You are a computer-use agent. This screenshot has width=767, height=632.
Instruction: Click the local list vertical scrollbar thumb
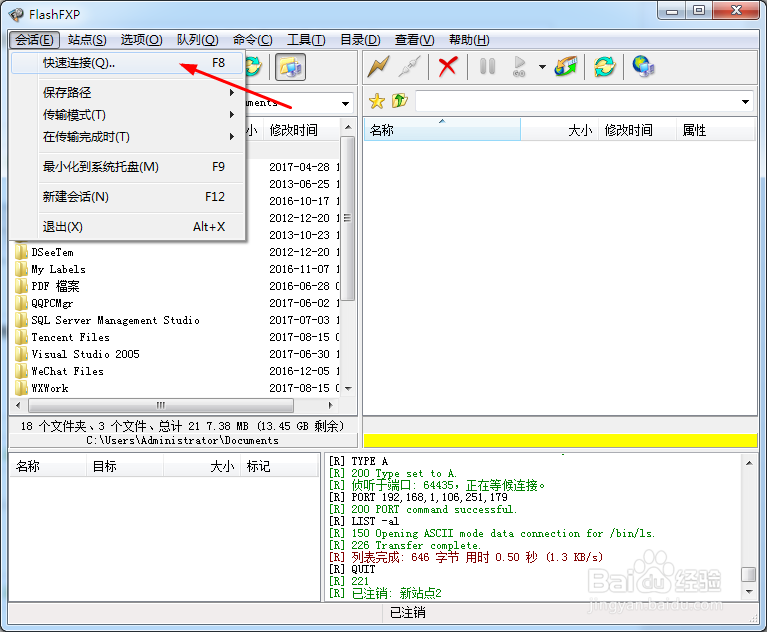coord(347,218)
